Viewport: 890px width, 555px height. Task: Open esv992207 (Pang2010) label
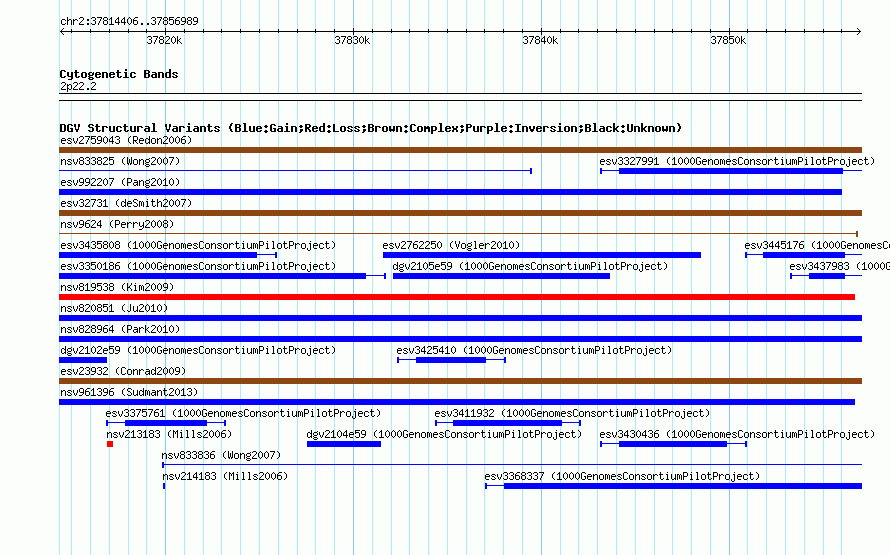pos(120,182)
